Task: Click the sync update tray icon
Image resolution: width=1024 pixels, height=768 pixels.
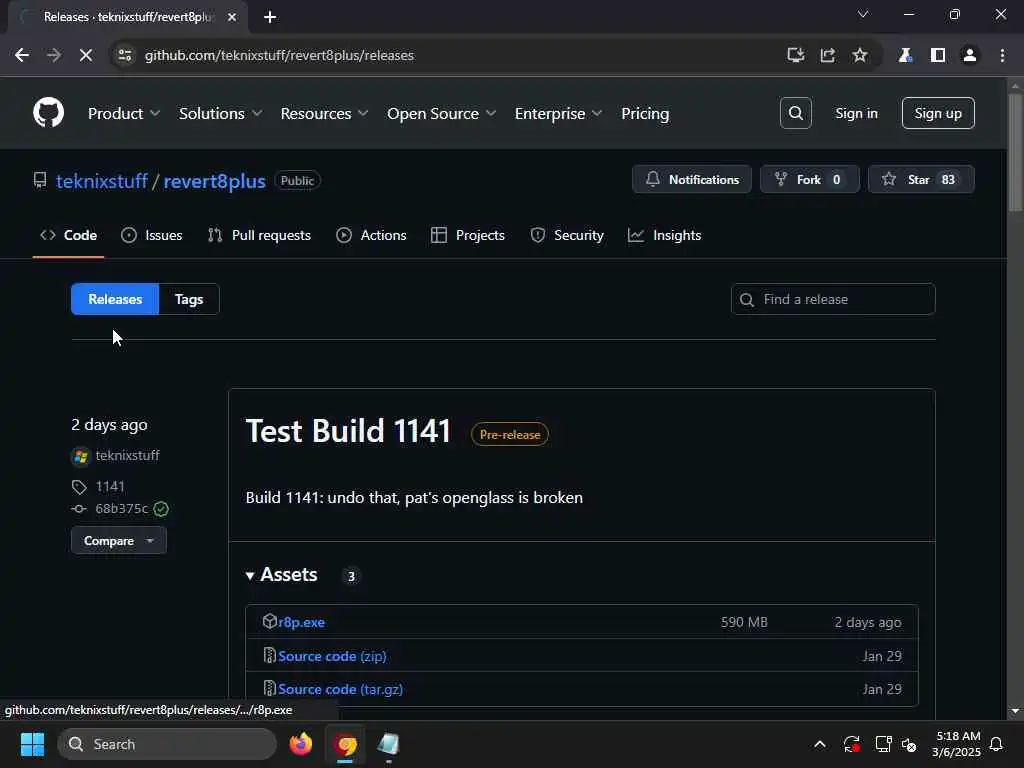Action: pyautogui.click(x=852, y=744)
